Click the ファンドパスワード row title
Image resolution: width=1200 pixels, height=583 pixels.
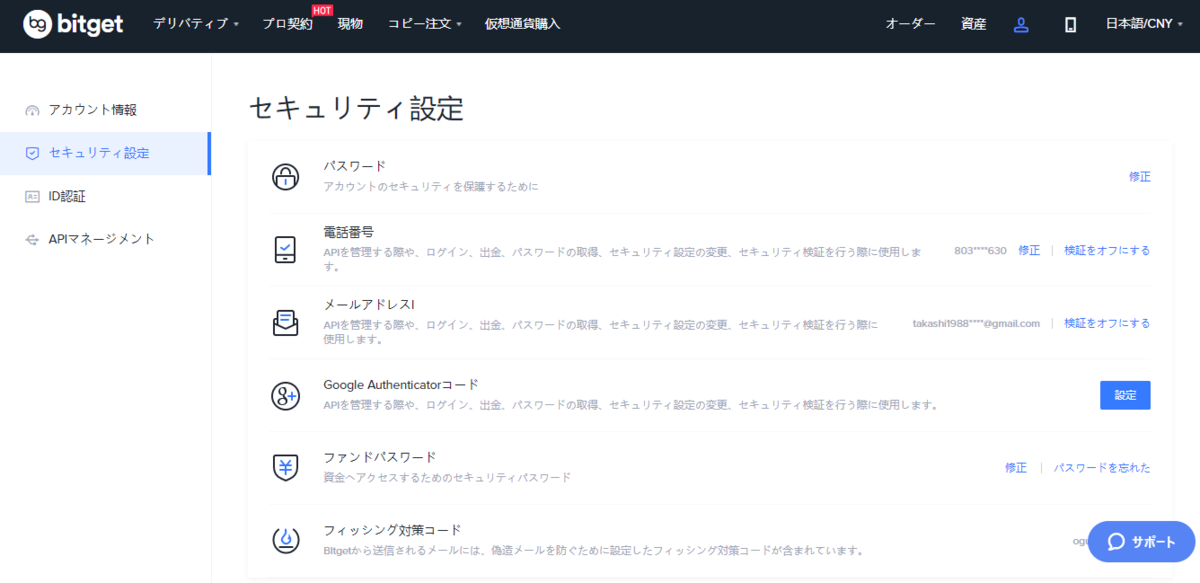point(379,457)
